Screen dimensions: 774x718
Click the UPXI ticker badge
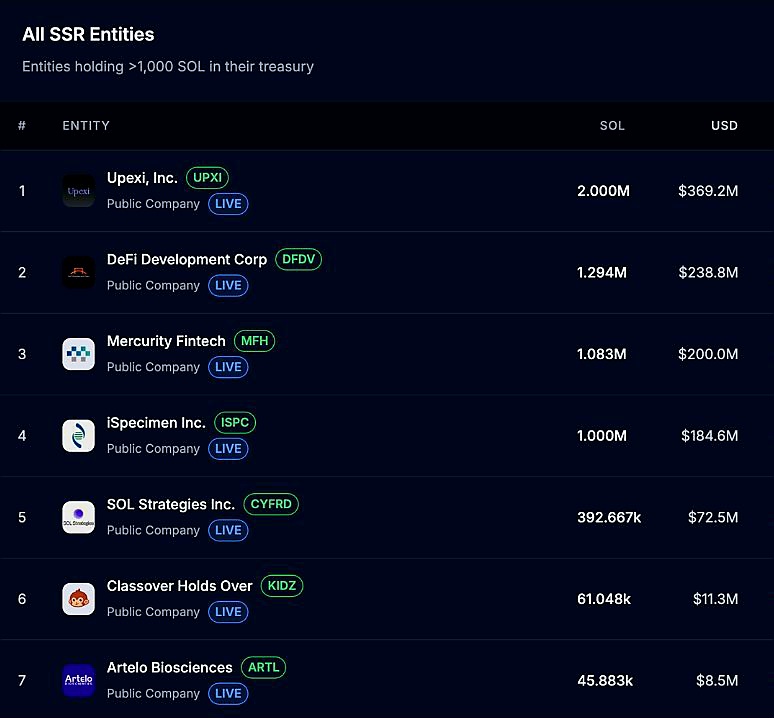tap(207, 178)
